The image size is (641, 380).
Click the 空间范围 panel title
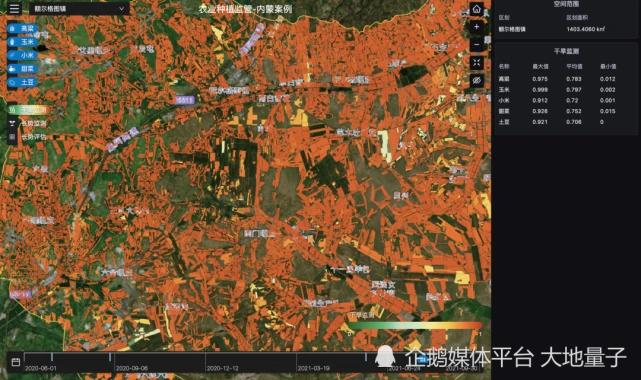566,4
